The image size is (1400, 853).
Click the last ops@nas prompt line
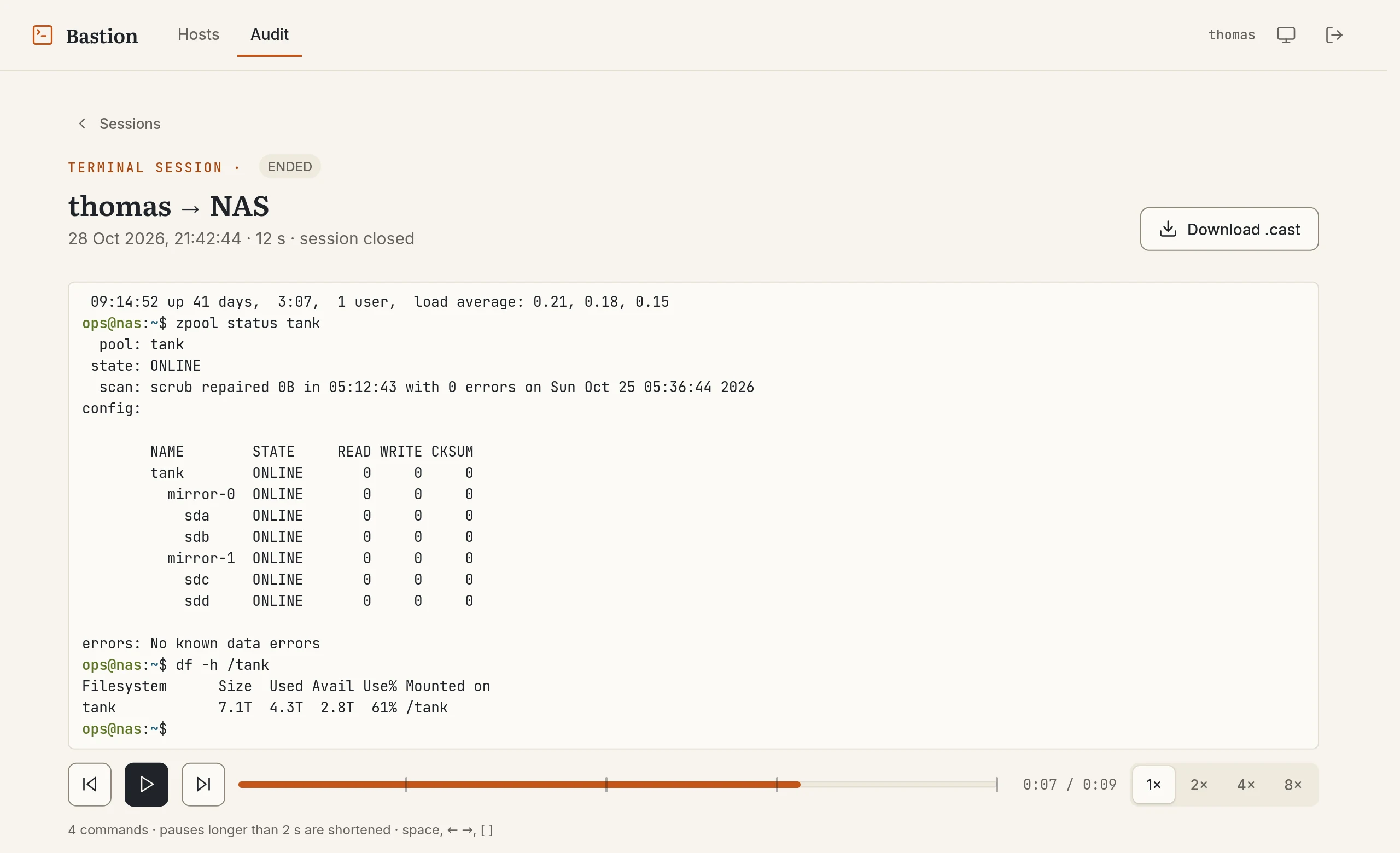click(x=125, y=729)
